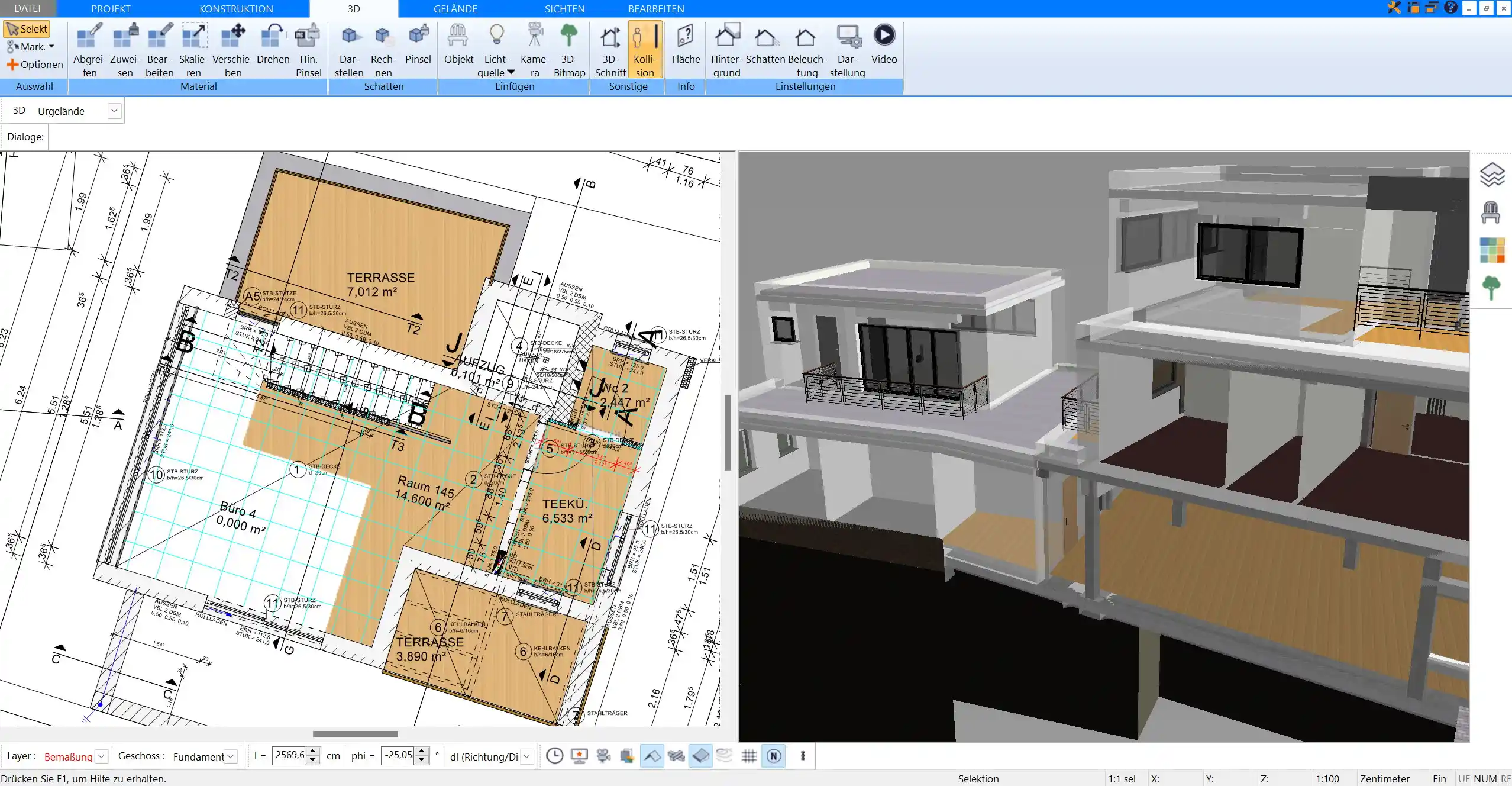This screenshot has width=1512, height=786.
Task: Expand the Lichtquelle dropdown arrow
Action: pyautogui.click(x=511, y=72)
